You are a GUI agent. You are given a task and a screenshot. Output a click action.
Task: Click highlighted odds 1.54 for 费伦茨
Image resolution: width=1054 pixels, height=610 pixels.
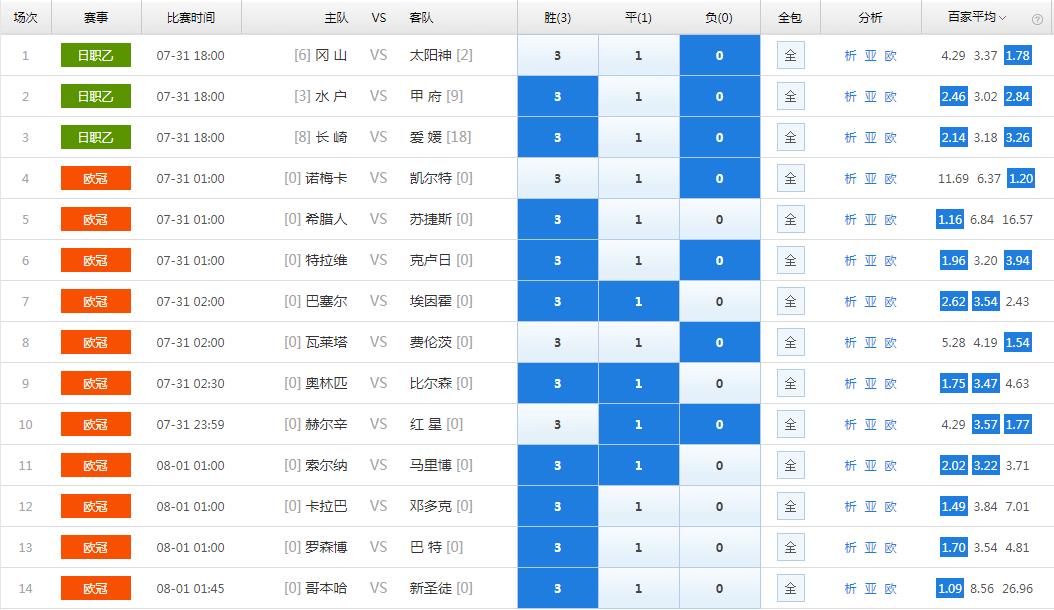point(1017,342)
